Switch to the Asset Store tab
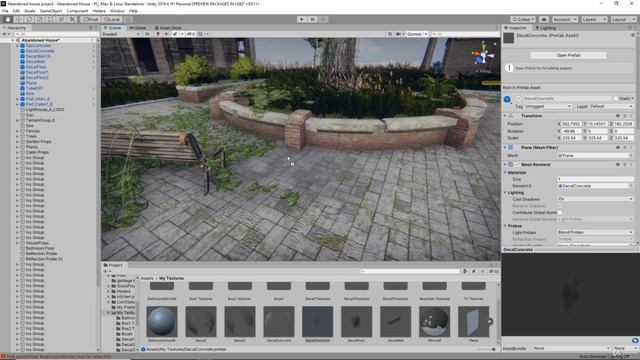The height and width of the screenshot is (360, 640). pyautogui.click(x=168, y=28)
